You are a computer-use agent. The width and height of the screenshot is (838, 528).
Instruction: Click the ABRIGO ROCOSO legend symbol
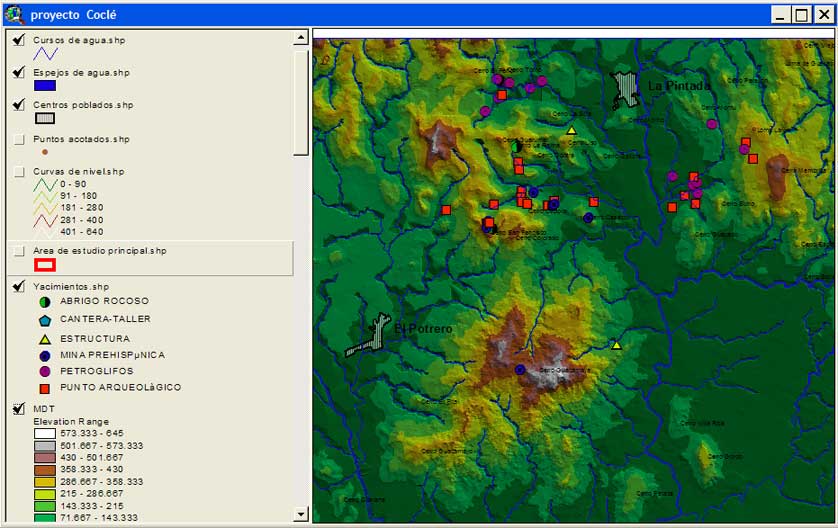[44, 301]
